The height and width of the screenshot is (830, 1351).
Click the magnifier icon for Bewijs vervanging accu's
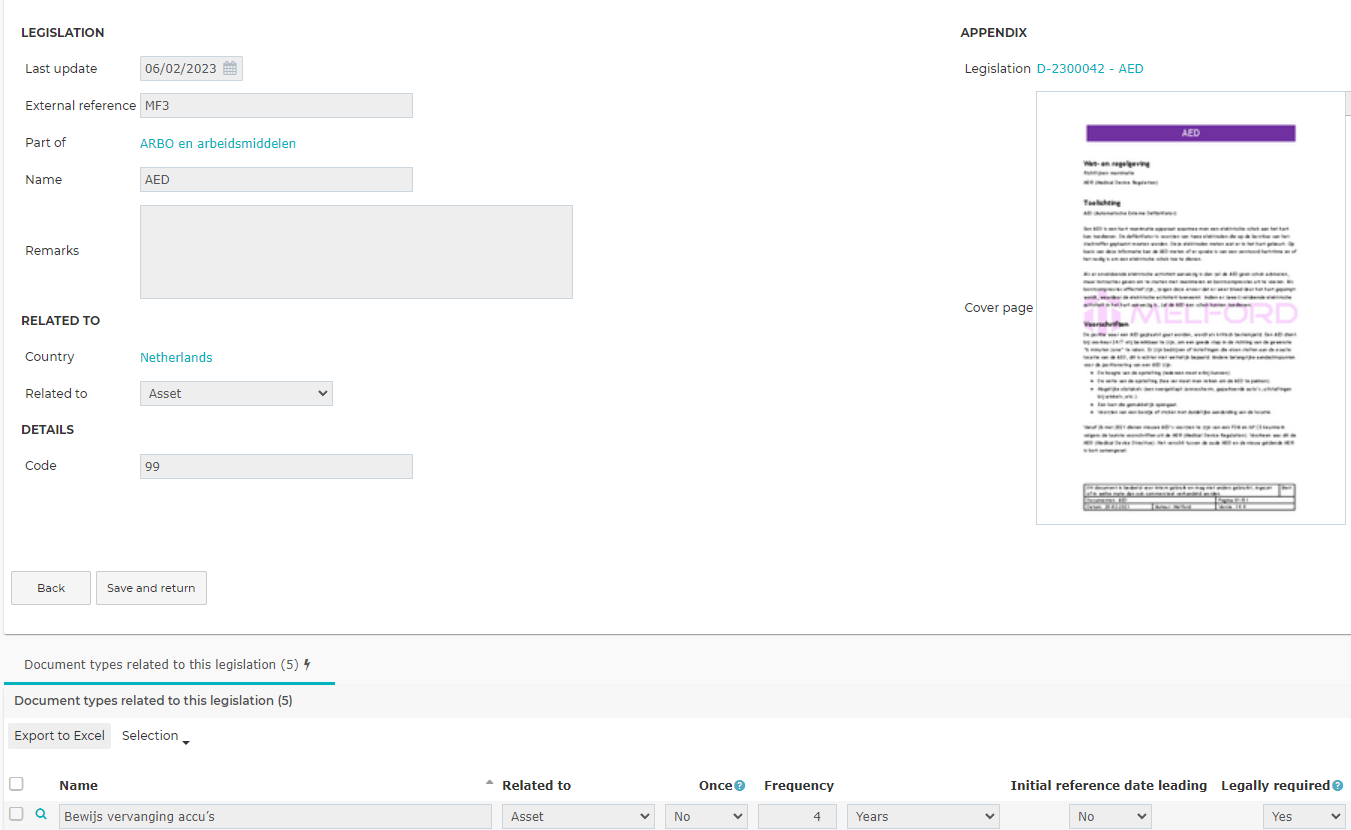click(41, 815)
